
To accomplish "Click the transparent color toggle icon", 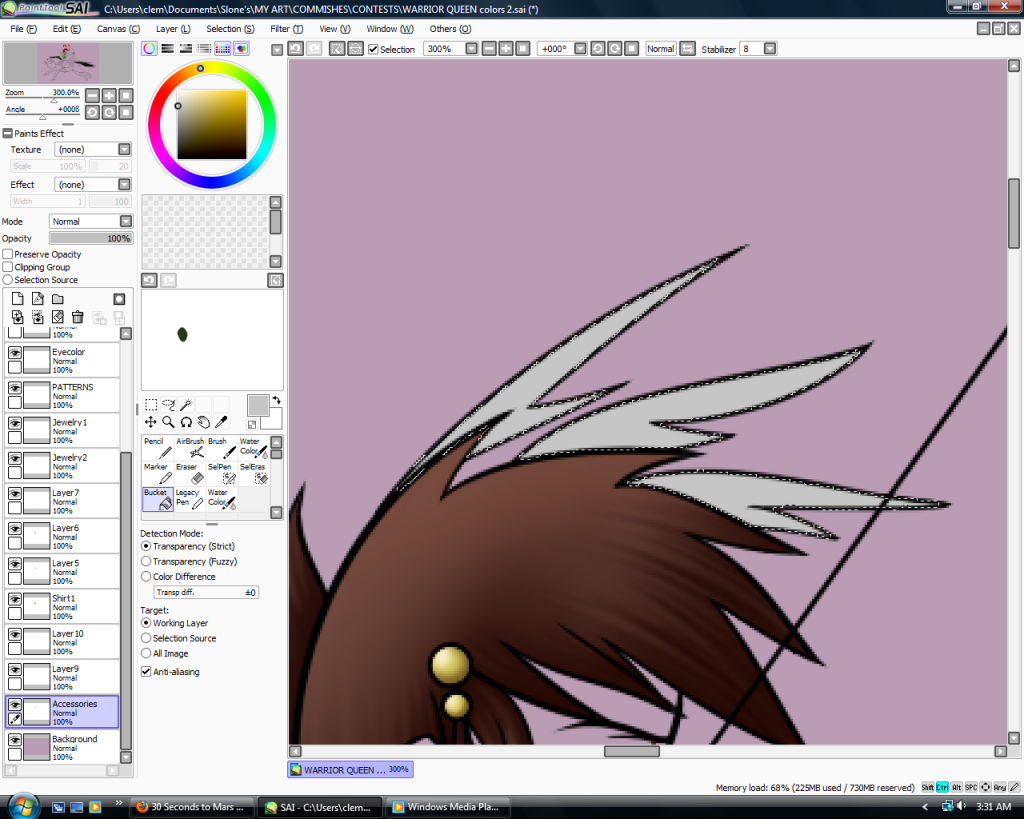I will click(x=252, y=425).
